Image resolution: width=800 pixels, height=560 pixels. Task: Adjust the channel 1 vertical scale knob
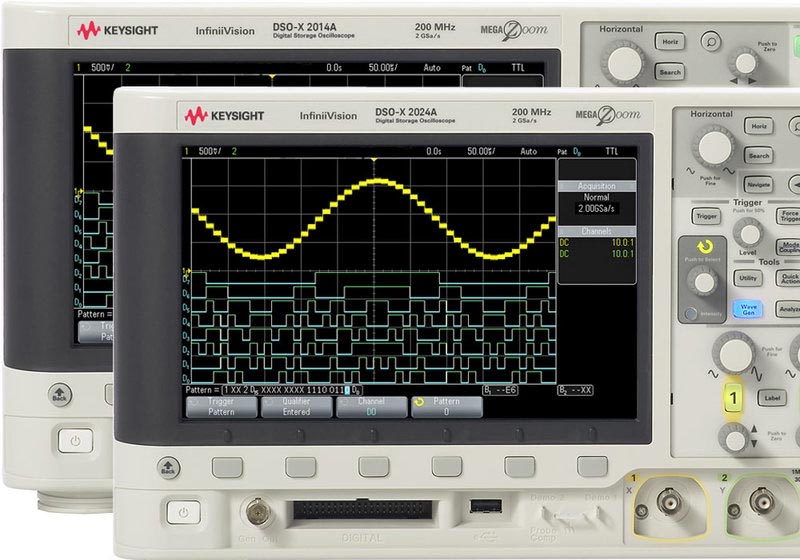[x=735, y=353]
